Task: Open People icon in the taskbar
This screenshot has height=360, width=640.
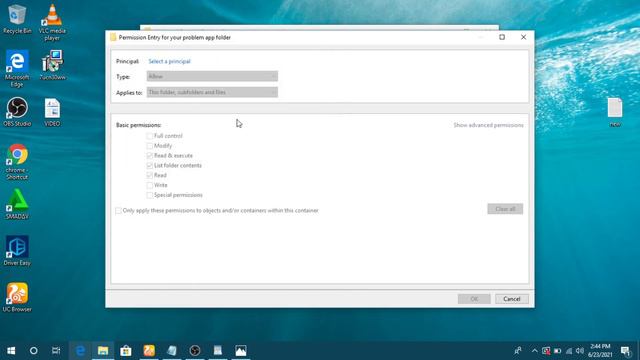Action: [x=518, y=351]
